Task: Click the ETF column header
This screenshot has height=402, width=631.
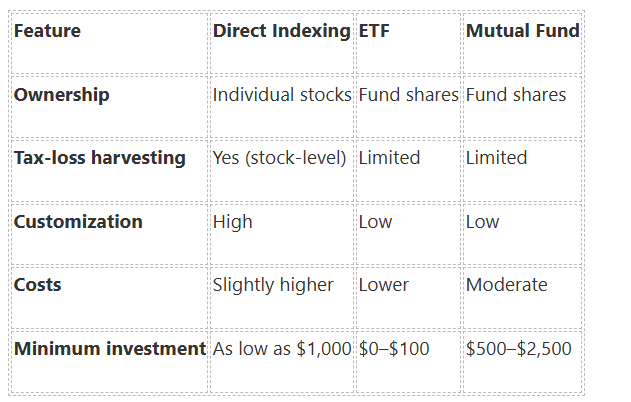Action: [x=374, y=31]
